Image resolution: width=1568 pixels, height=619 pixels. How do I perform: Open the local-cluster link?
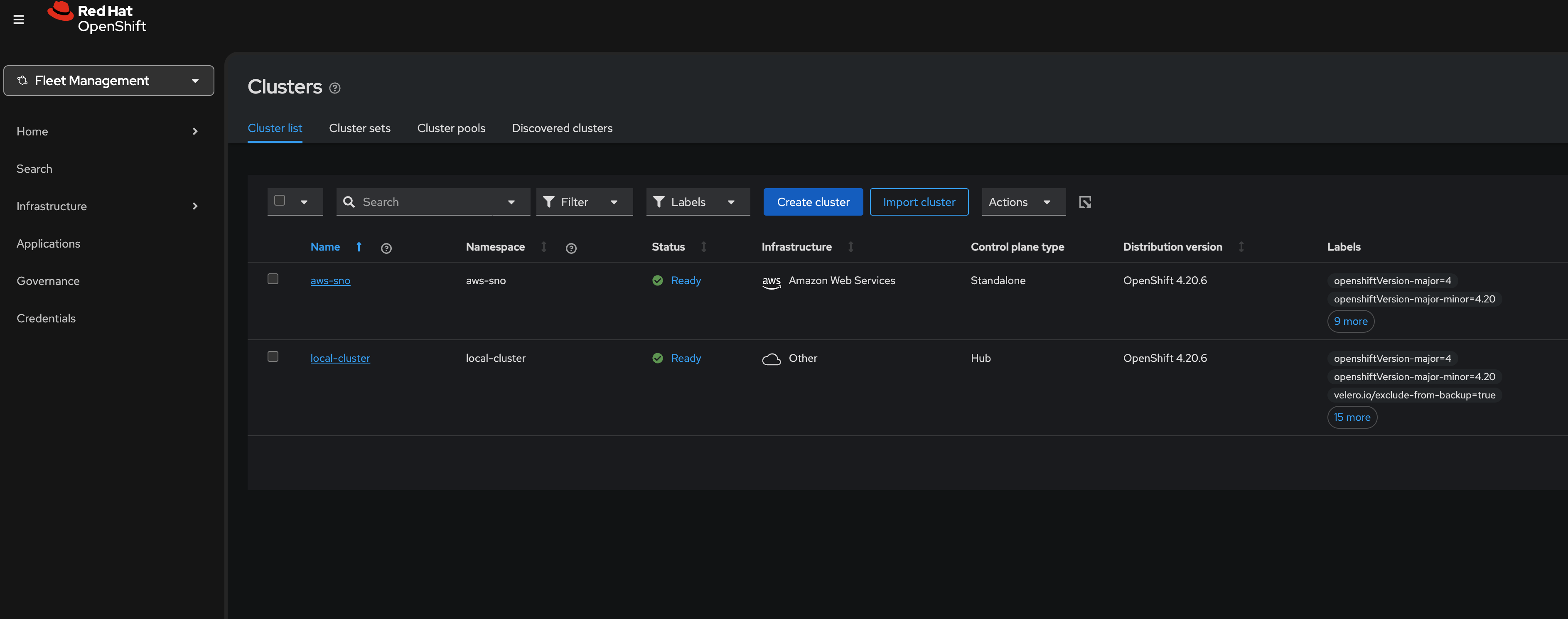pyautogui.click(x=340, y=359)
